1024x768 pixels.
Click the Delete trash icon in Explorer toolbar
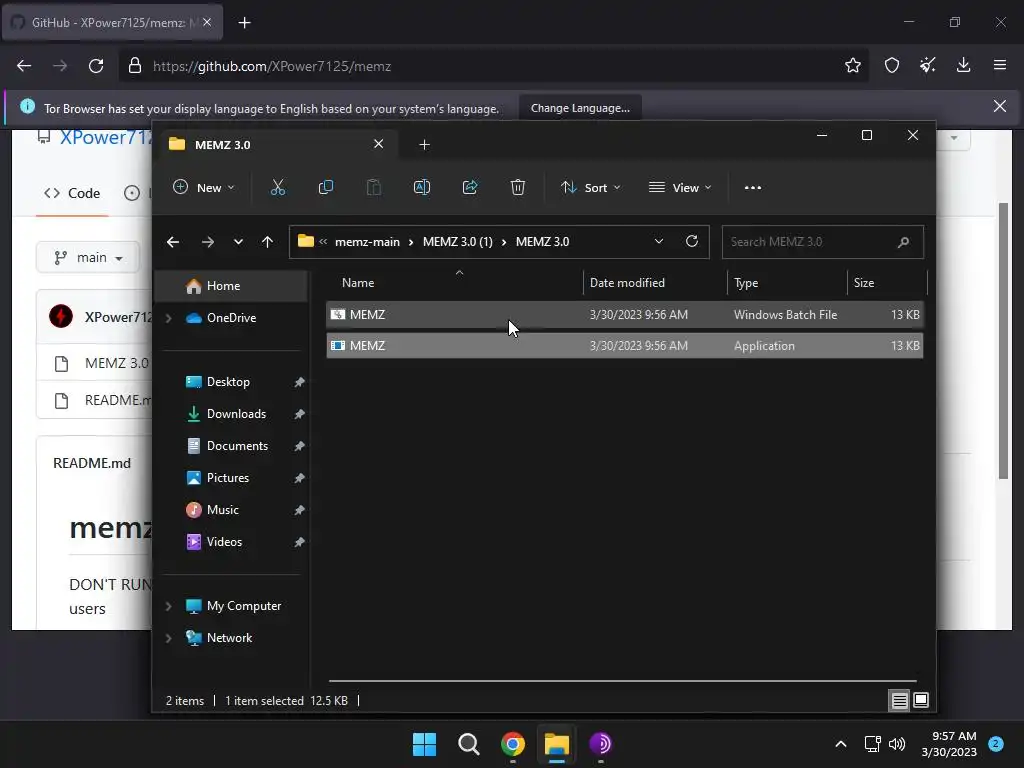tap(518, 187)
